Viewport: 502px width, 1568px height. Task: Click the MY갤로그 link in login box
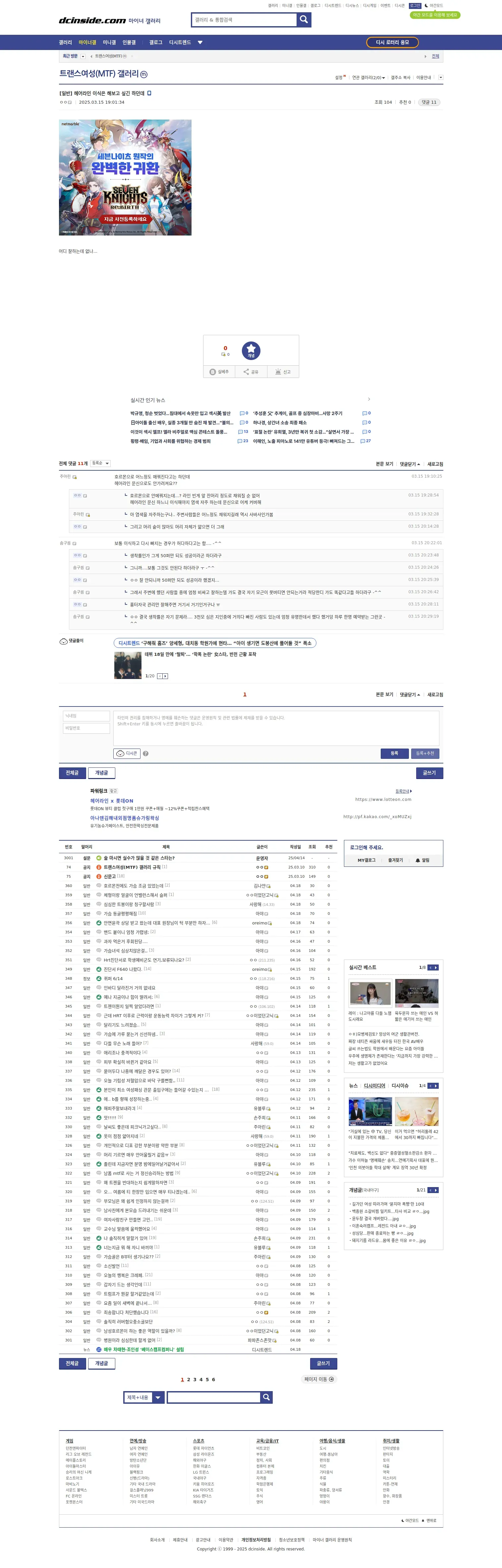366,860
